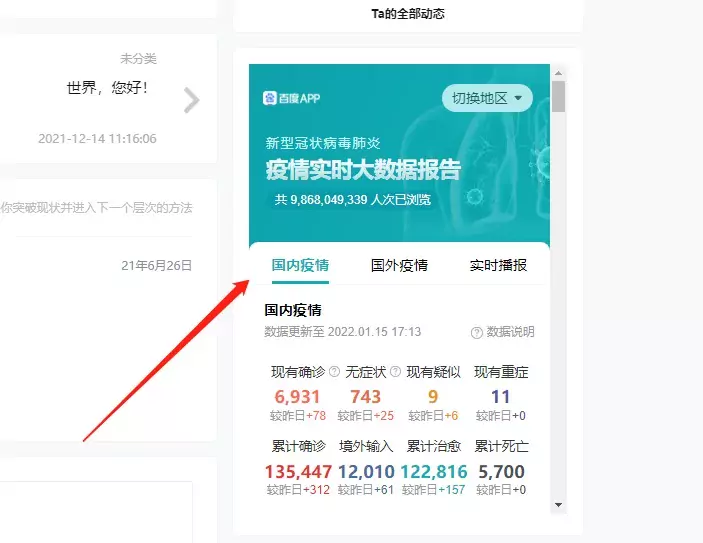Click the post timestamp 2021-12-14 11:16:06
Image resolution: width=703 pixels, height=543 pixels.
pyautogui.click(x=97, y=139)
